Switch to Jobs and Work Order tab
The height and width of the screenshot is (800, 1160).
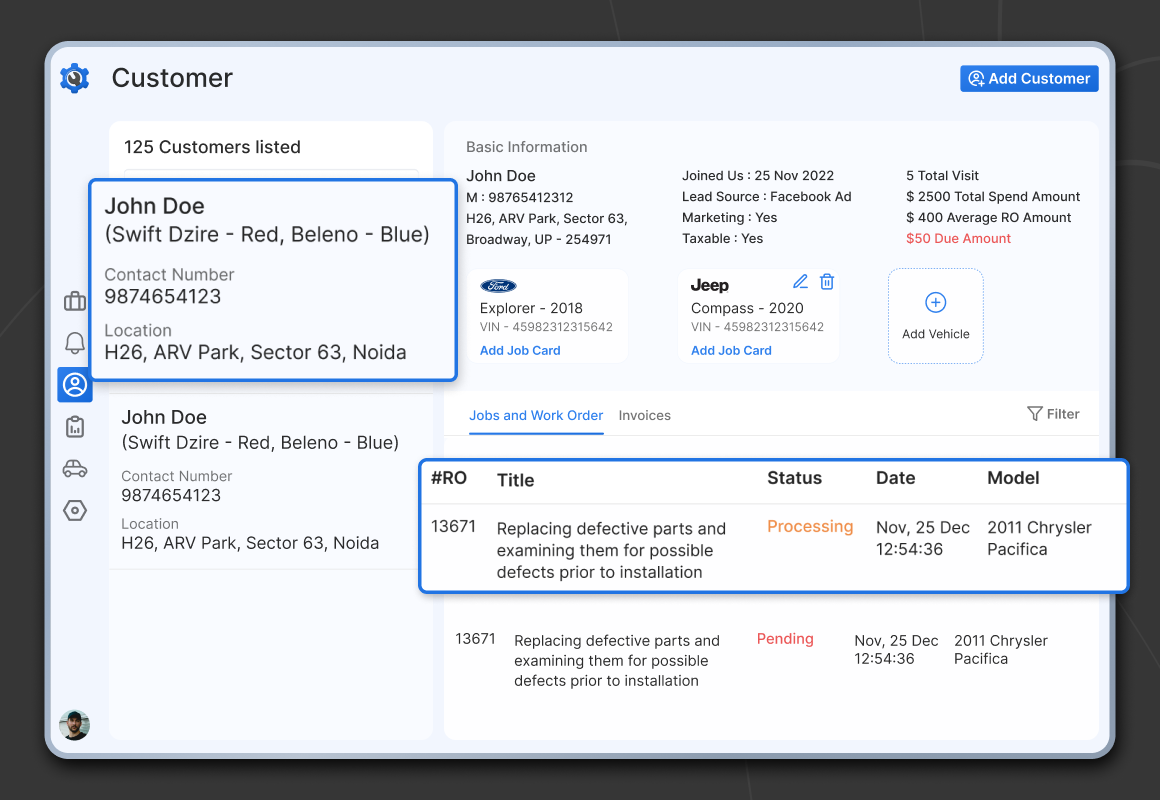(536, 416)
